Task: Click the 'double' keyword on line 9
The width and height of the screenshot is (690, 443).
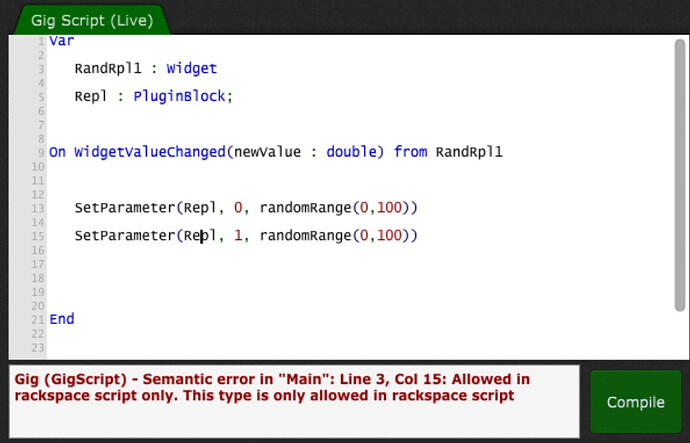Action: tap(352, 152)
